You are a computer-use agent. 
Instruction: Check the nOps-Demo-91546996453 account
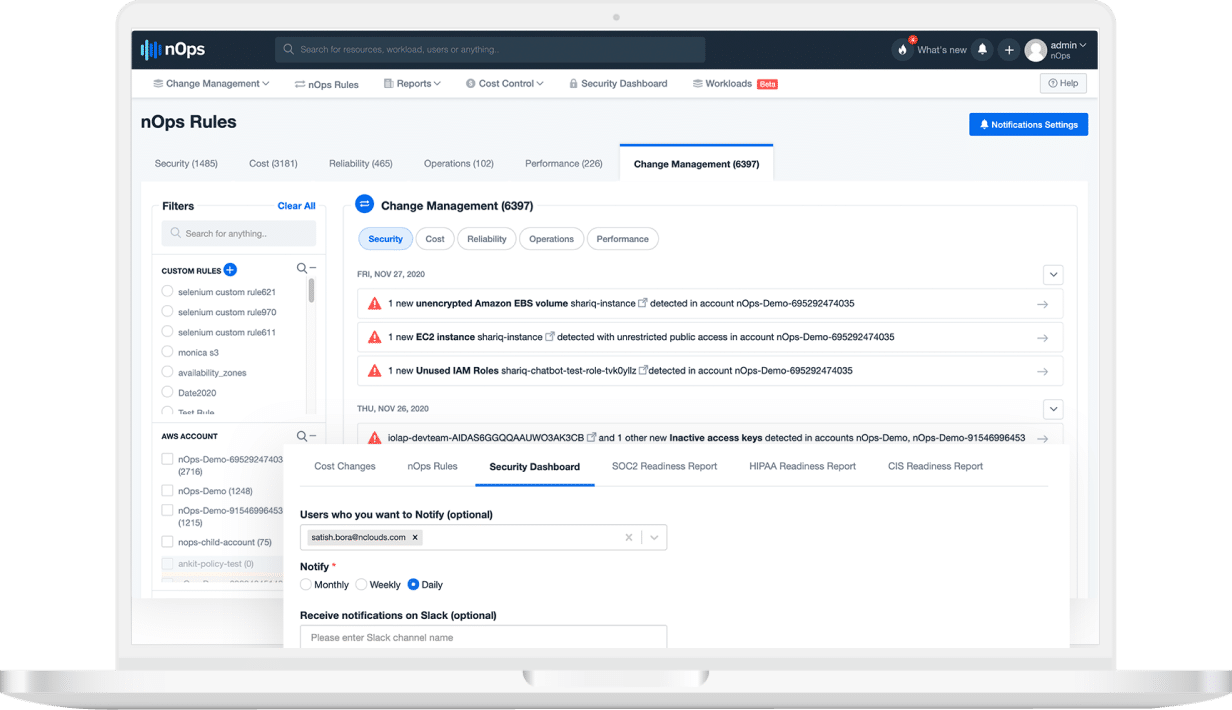[168, 510]
